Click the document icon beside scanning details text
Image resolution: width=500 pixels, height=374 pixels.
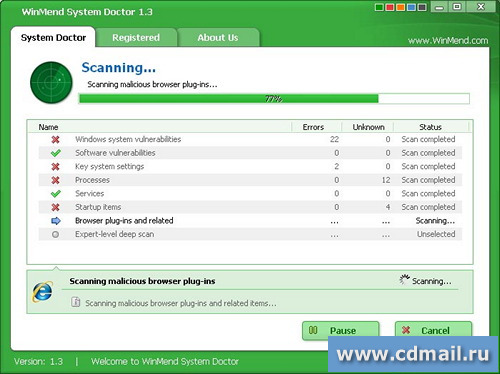tap(76, 302)
